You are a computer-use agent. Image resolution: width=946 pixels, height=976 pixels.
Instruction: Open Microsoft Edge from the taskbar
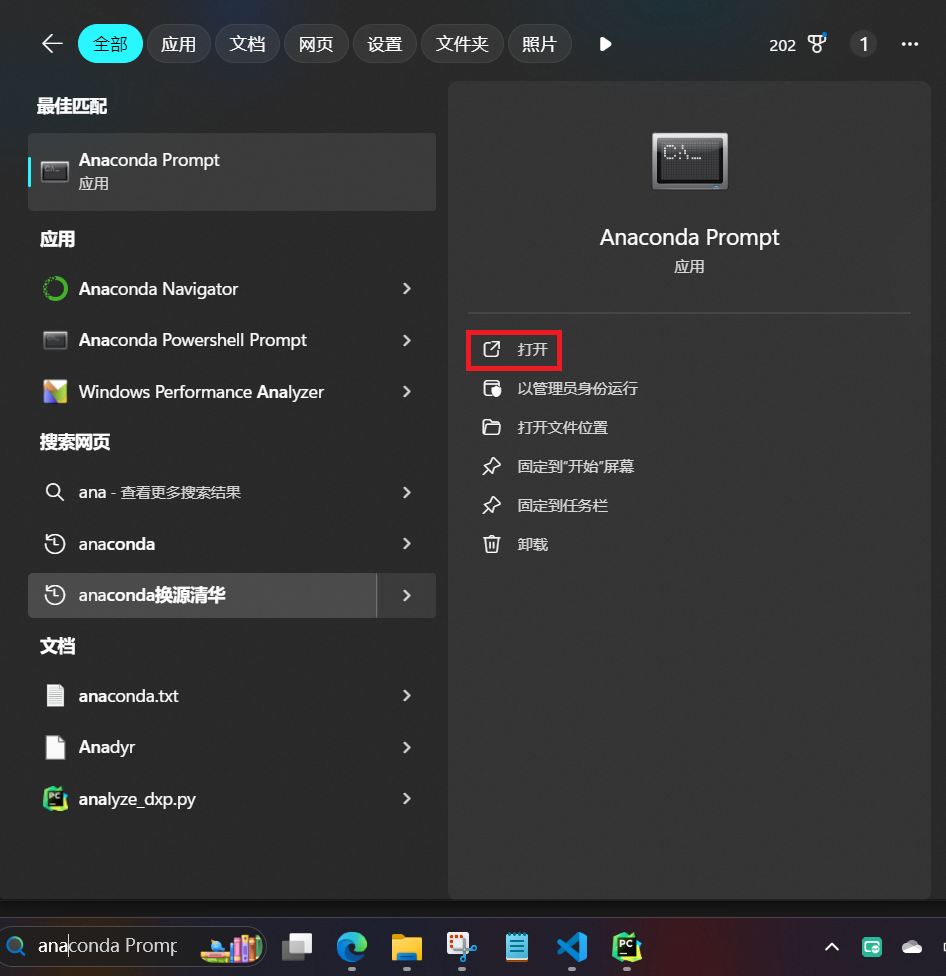point(352,947)
